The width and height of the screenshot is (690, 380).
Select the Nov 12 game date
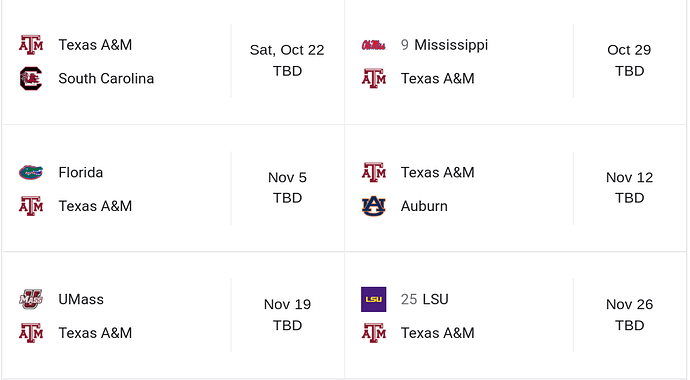point(629,178)
